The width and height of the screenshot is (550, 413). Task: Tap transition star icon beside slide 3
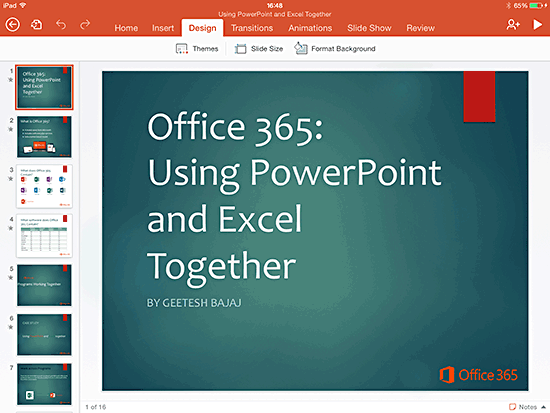click(x=11, y=179)
